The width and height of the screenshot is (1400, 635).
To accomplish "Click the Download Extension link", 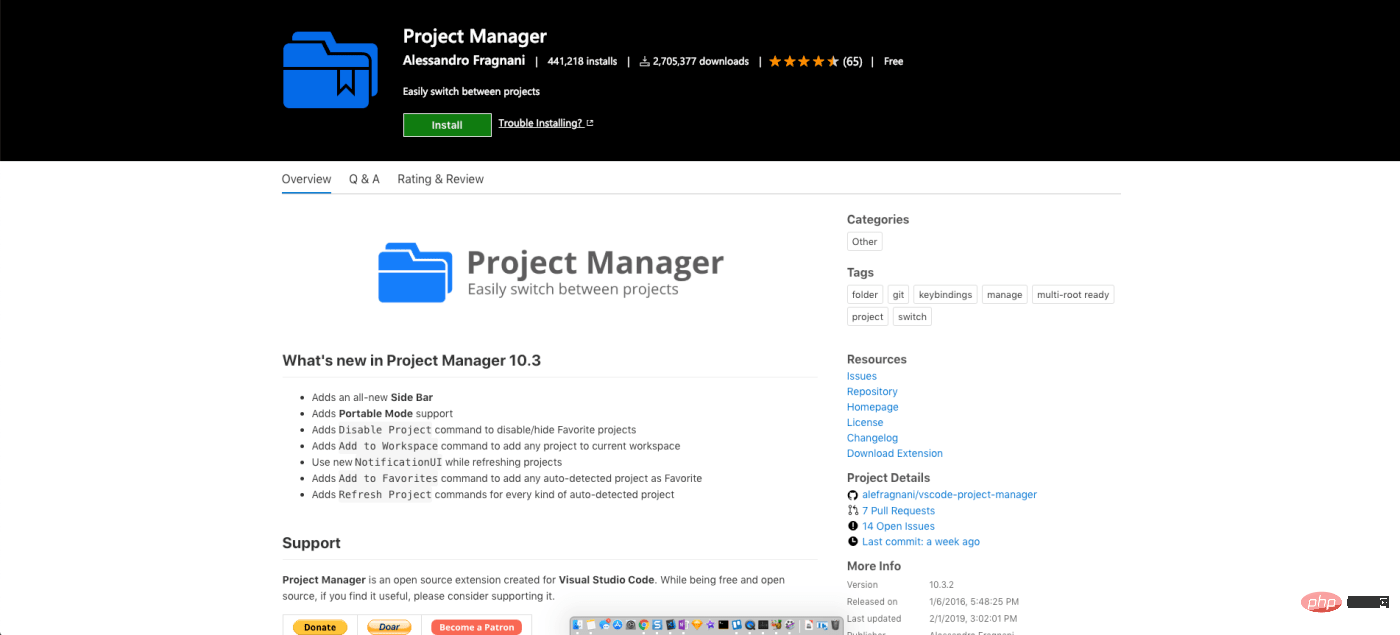I will coord(895,454).
